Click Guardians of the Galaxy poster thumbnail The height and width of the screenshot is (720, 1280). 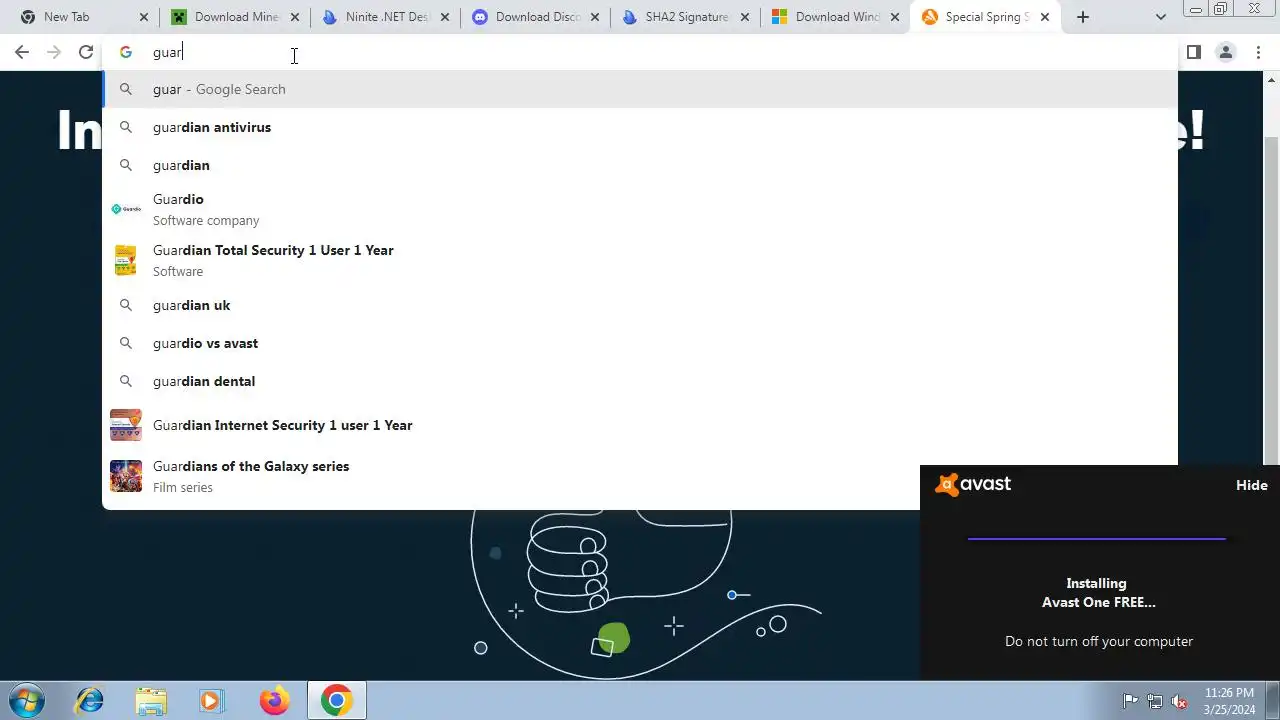pyautogui.click(x=126, y=476)
